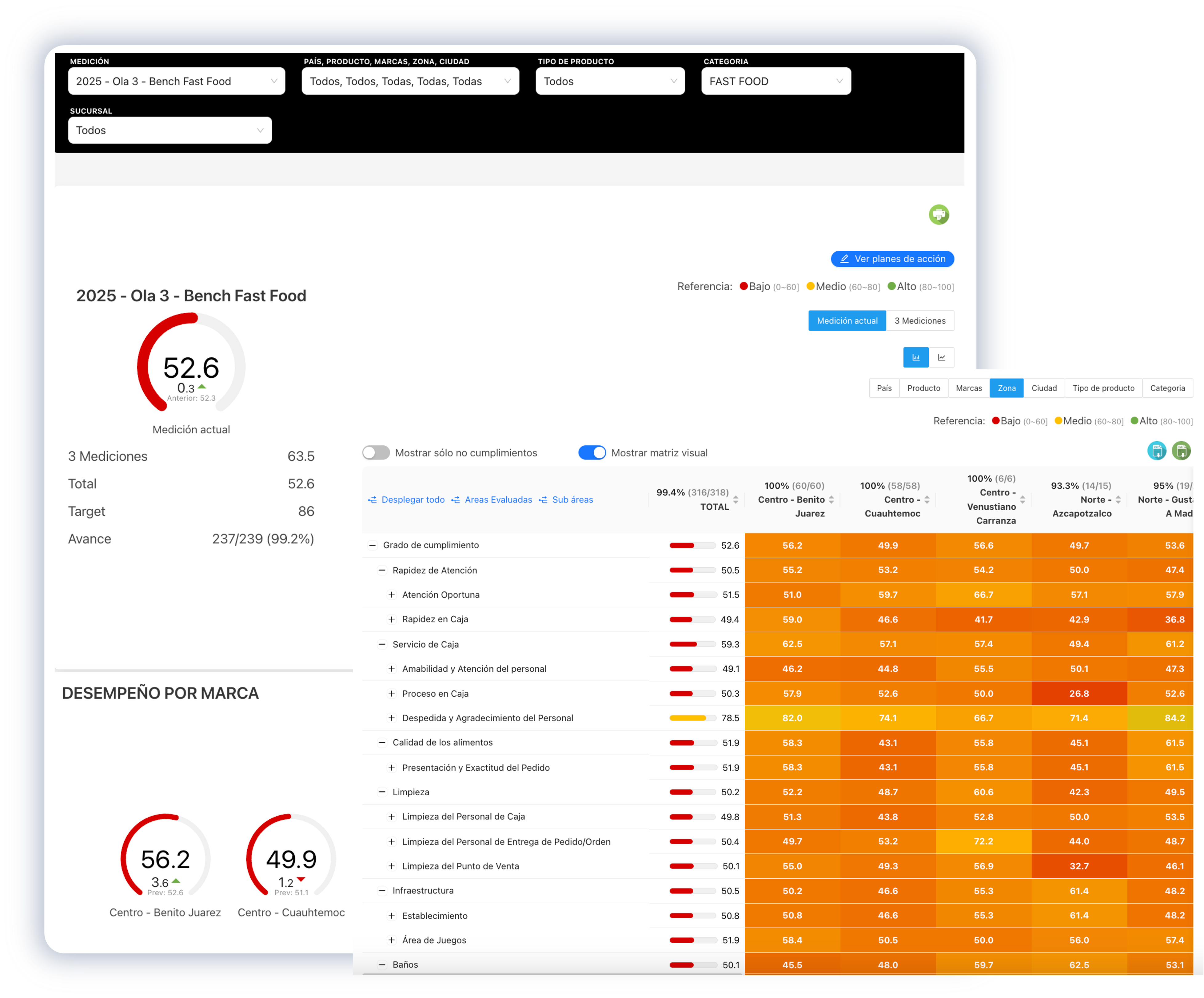Click the 32.7 heatmap cell
This screenshot has height=998, width=1204.
[x=1079, y=866]
